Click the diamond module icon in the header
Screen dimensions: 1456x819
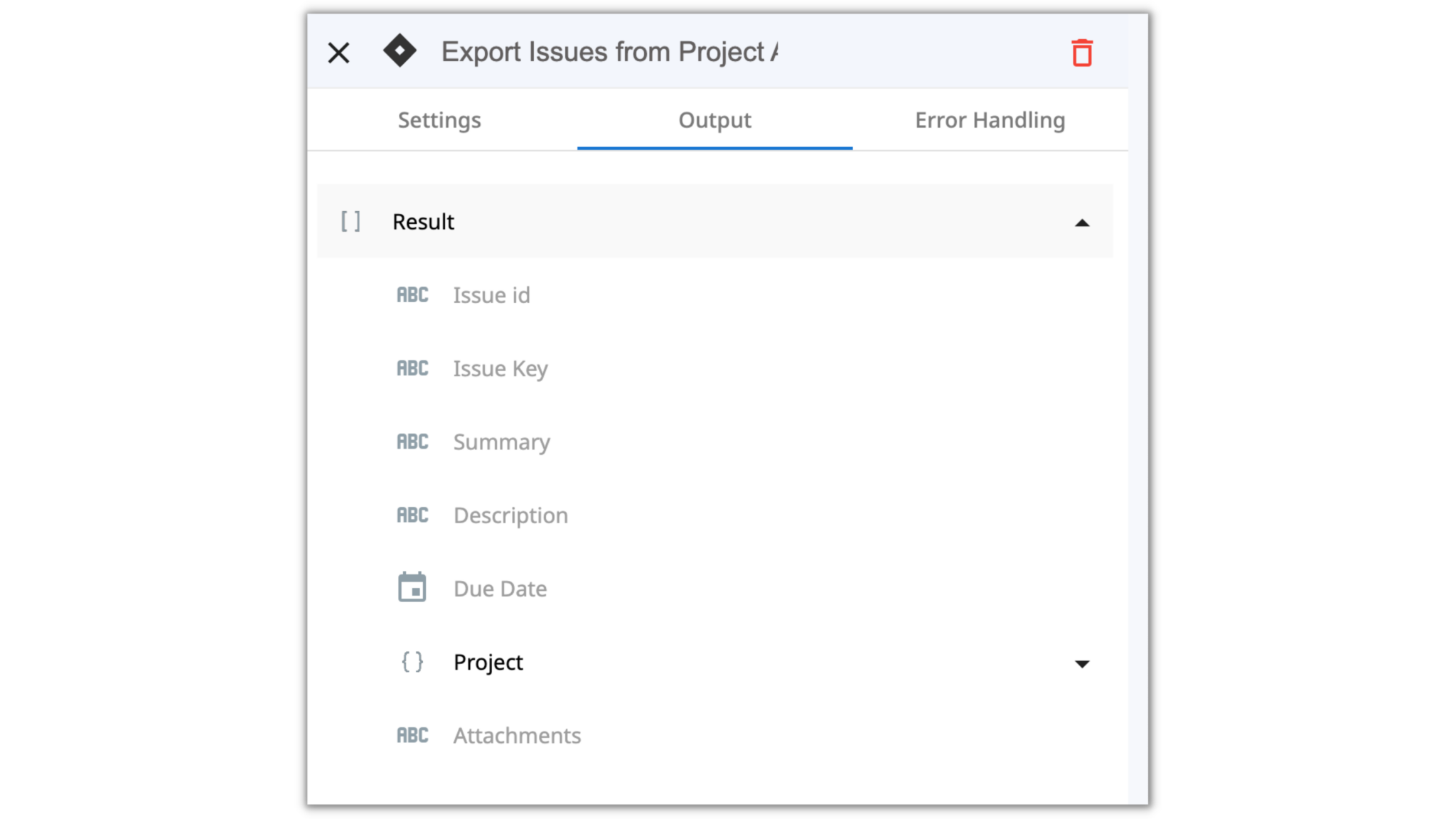(400, 51)
